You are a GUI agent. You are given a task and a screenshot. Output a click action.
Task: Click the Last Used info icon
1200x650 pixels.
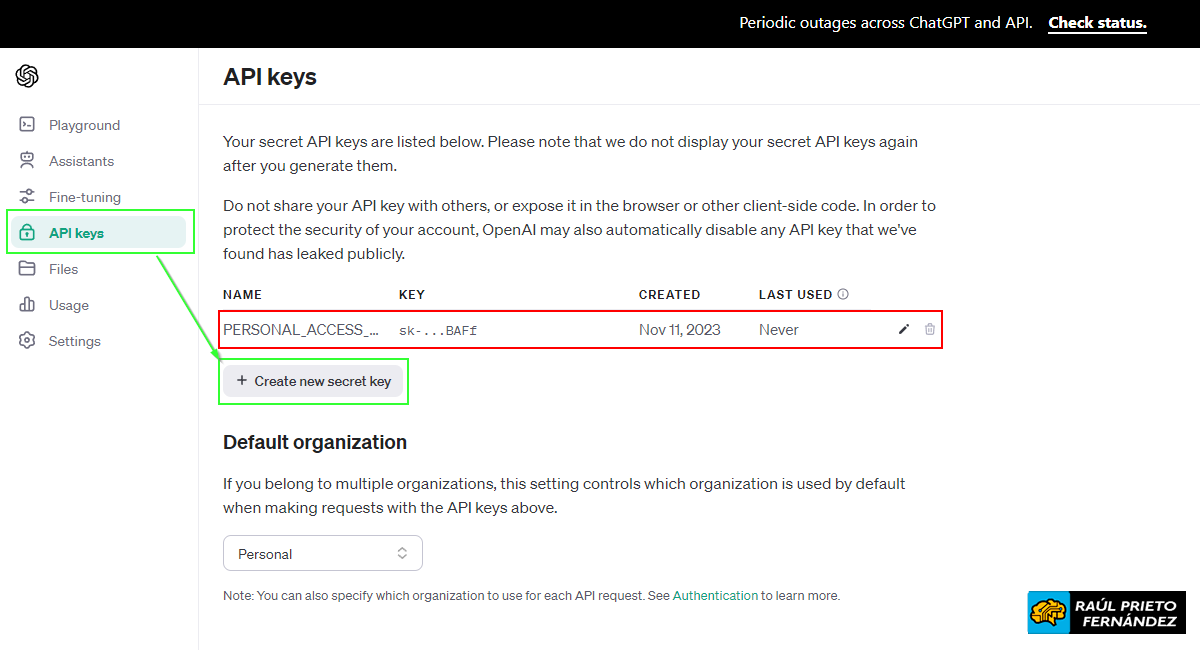[x=843, y=294]
